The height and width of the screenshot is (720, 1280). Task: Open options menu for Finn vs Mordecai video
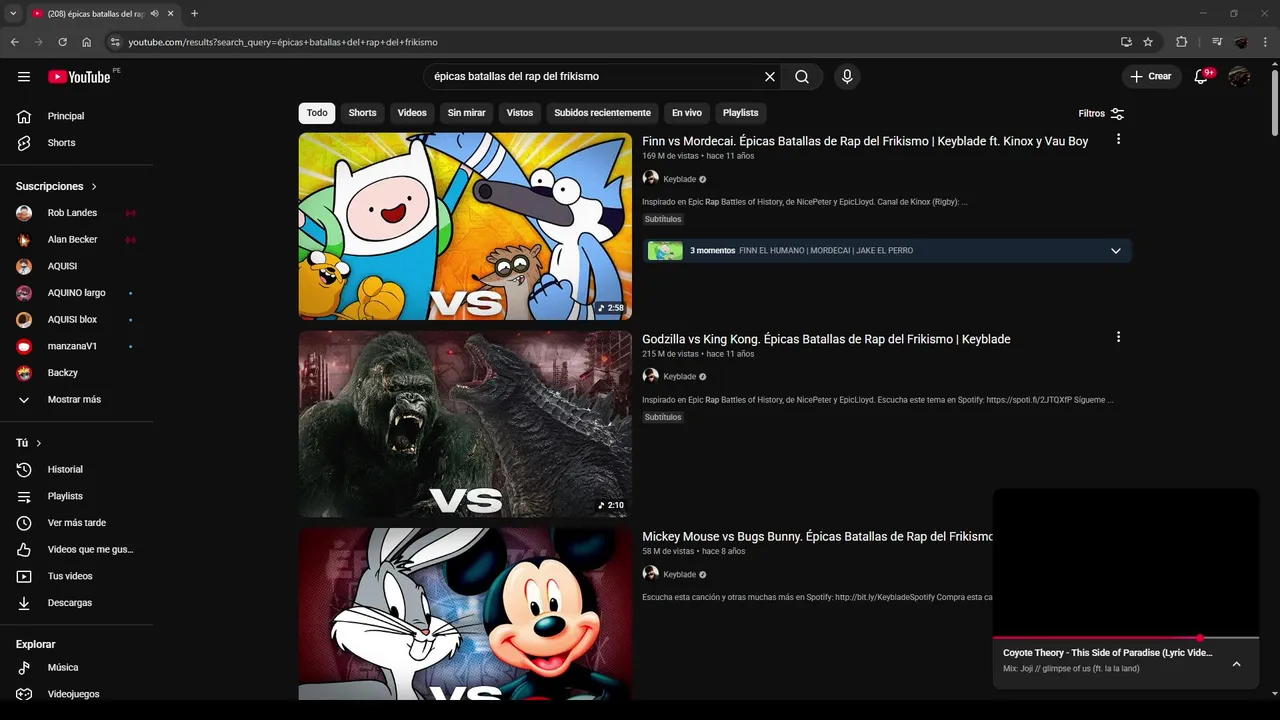click(x=1118, y=140)
